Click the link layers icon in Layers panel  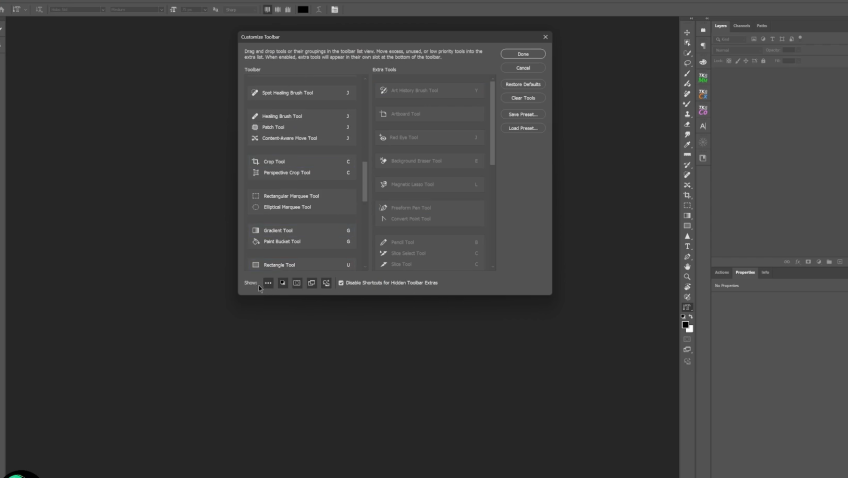click(x=787, y=262)
